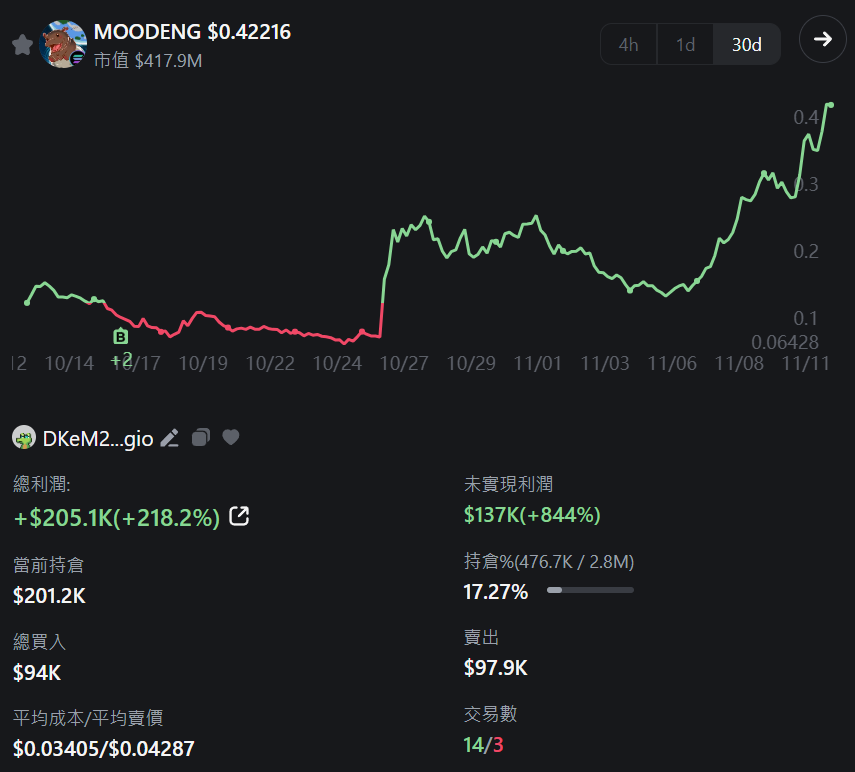855x772 pixels.
Task: Click the green B buy marker on chart
Action: pos(121,337)
